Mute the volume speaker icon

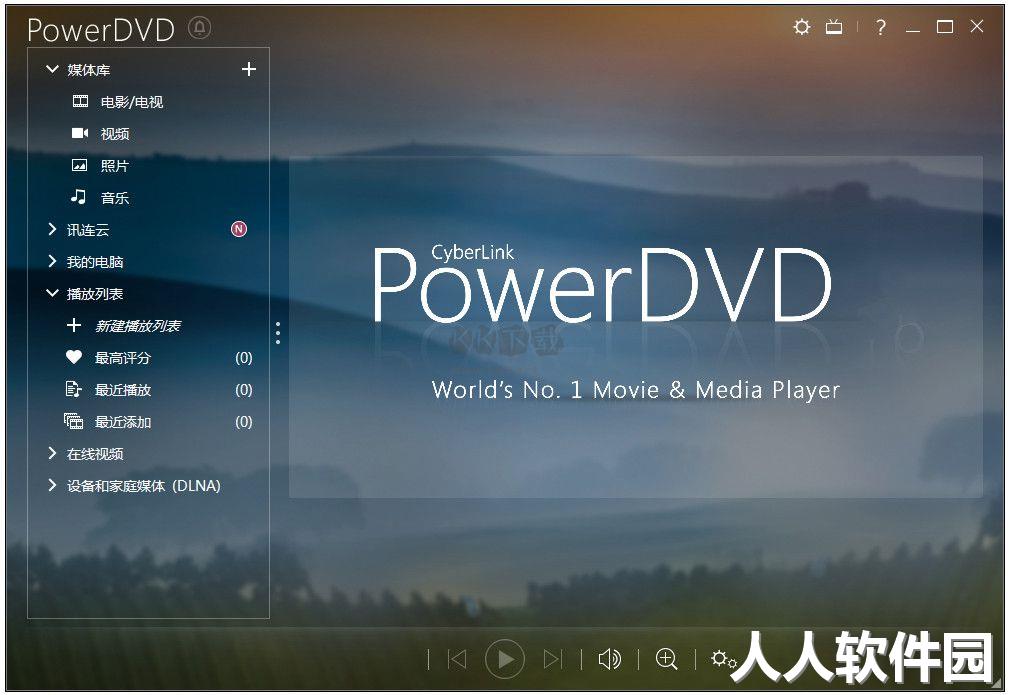609,659
